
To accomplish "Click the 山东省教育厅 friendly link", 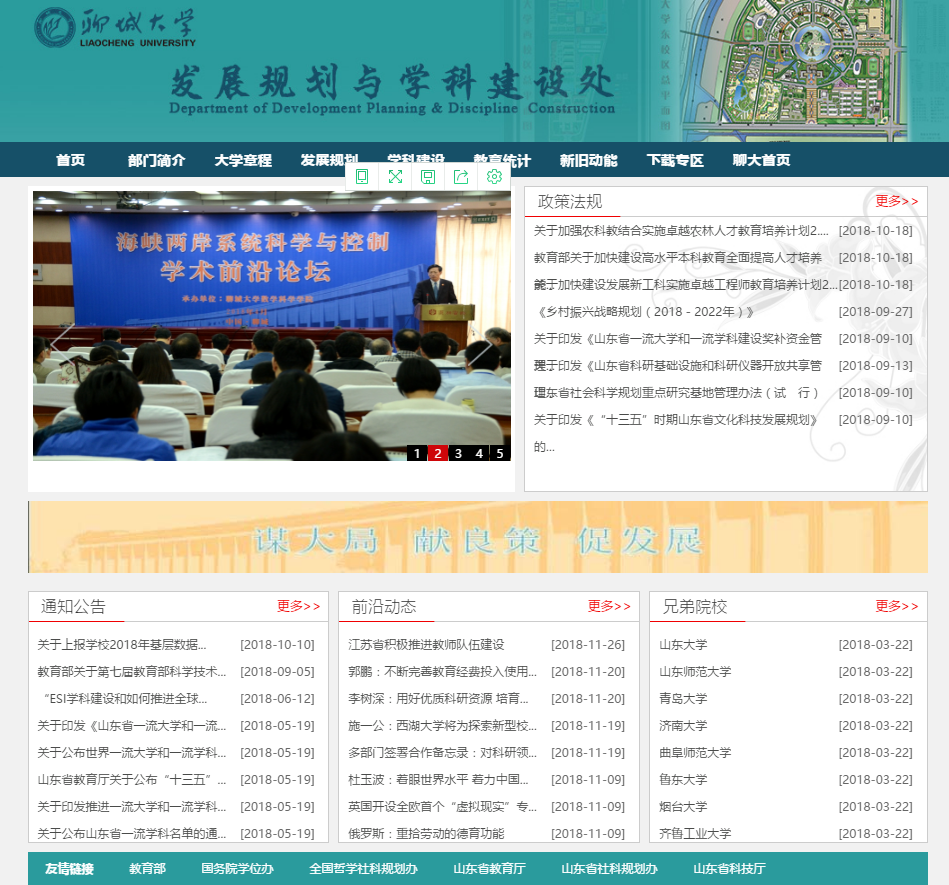I will click(x=489, y=869).
